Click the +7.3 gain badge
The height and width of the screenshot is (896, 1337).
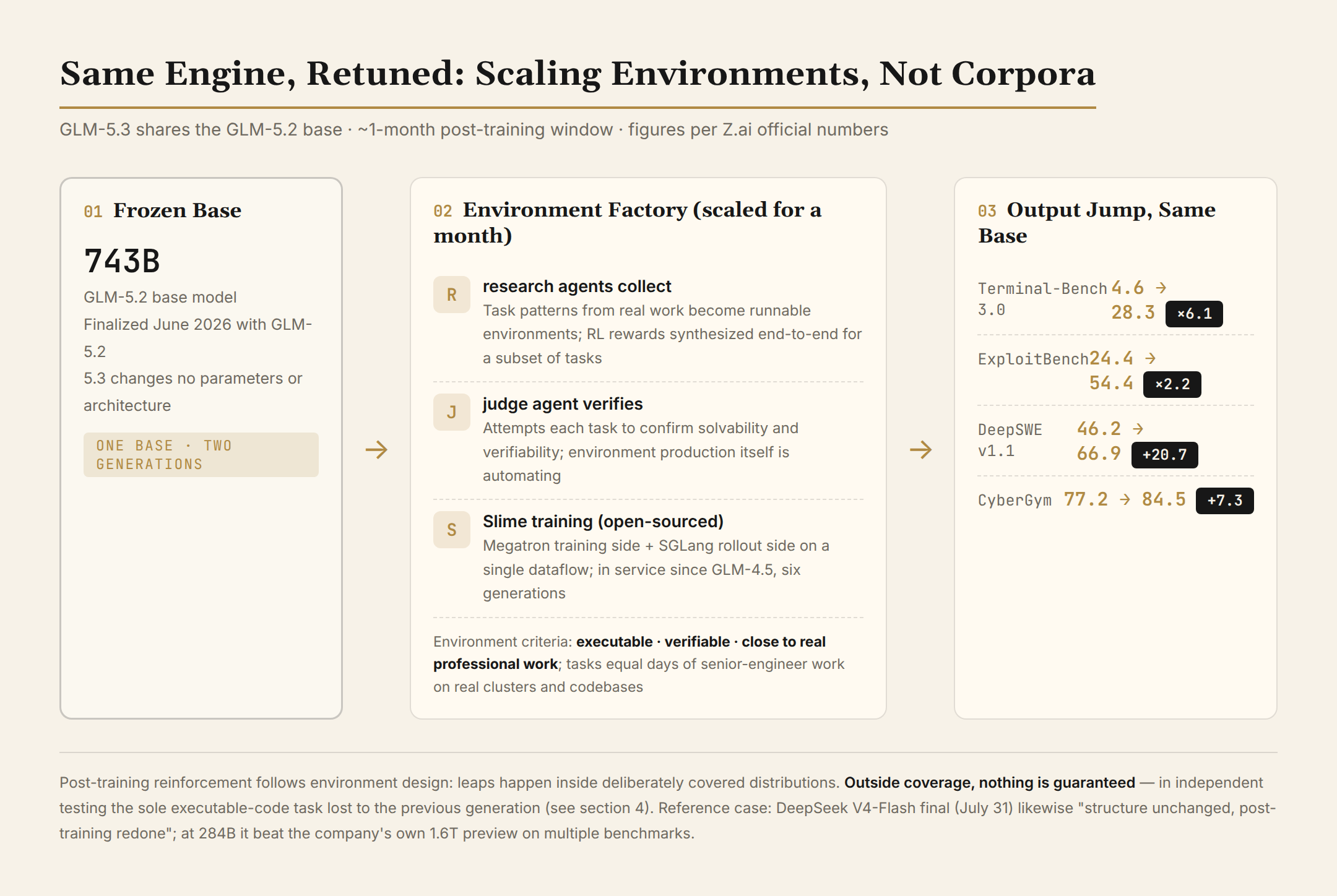(1225, 501)
